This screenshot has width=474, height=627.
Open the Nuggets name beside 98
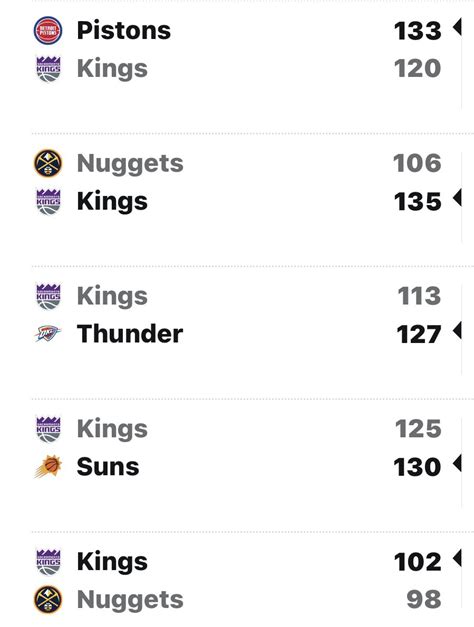(130, 599)
